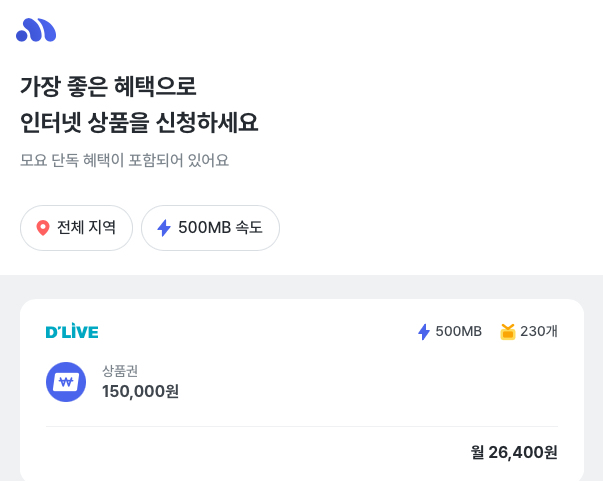Click the Moyo logo icon
Viewport: 603px width, 481px height.
coord(36,30)
